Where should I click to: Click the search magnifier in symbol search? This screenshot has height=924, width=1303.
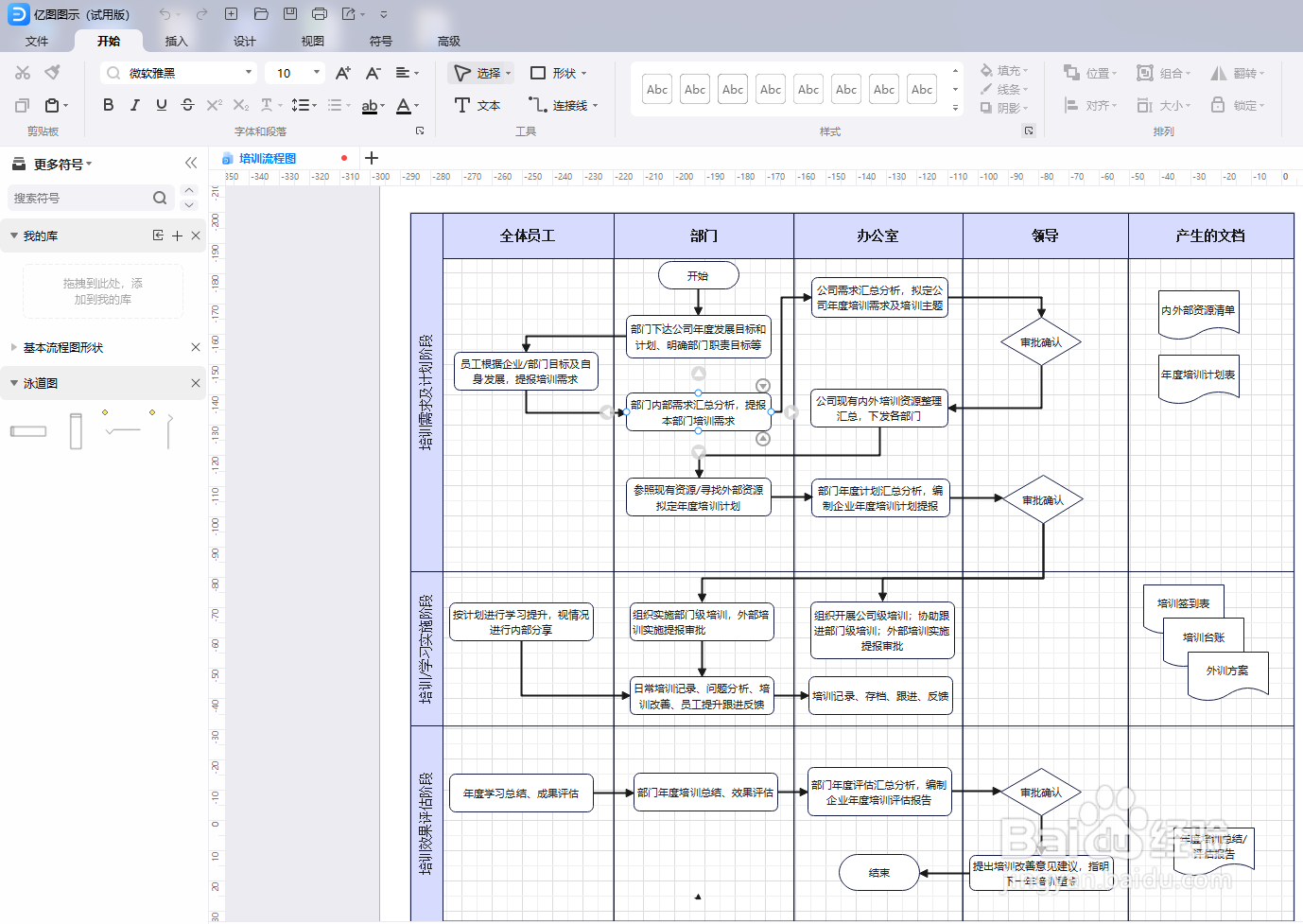[x=160, y=198]
